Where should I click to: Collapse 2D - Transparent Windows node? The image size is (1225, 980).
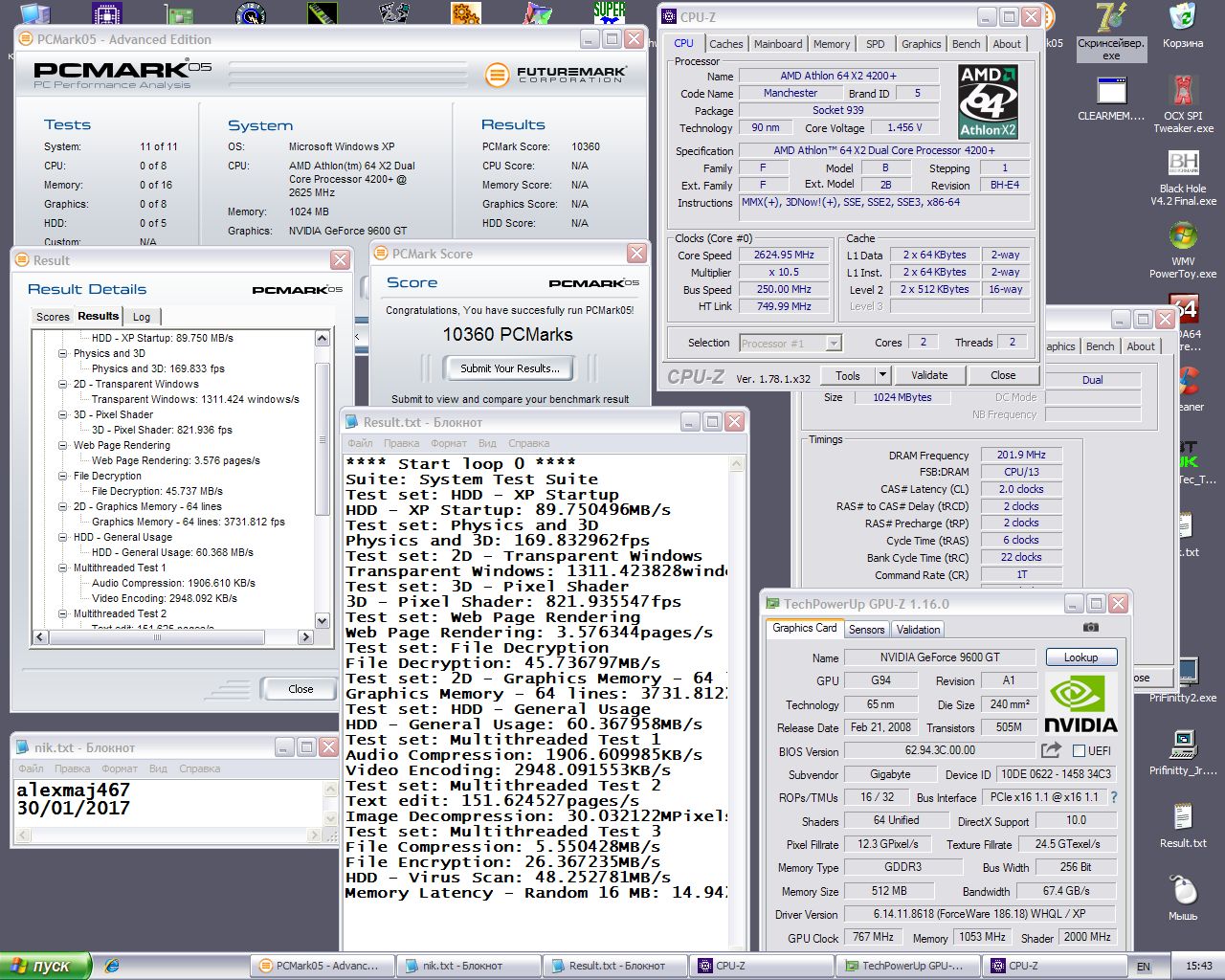62,384
